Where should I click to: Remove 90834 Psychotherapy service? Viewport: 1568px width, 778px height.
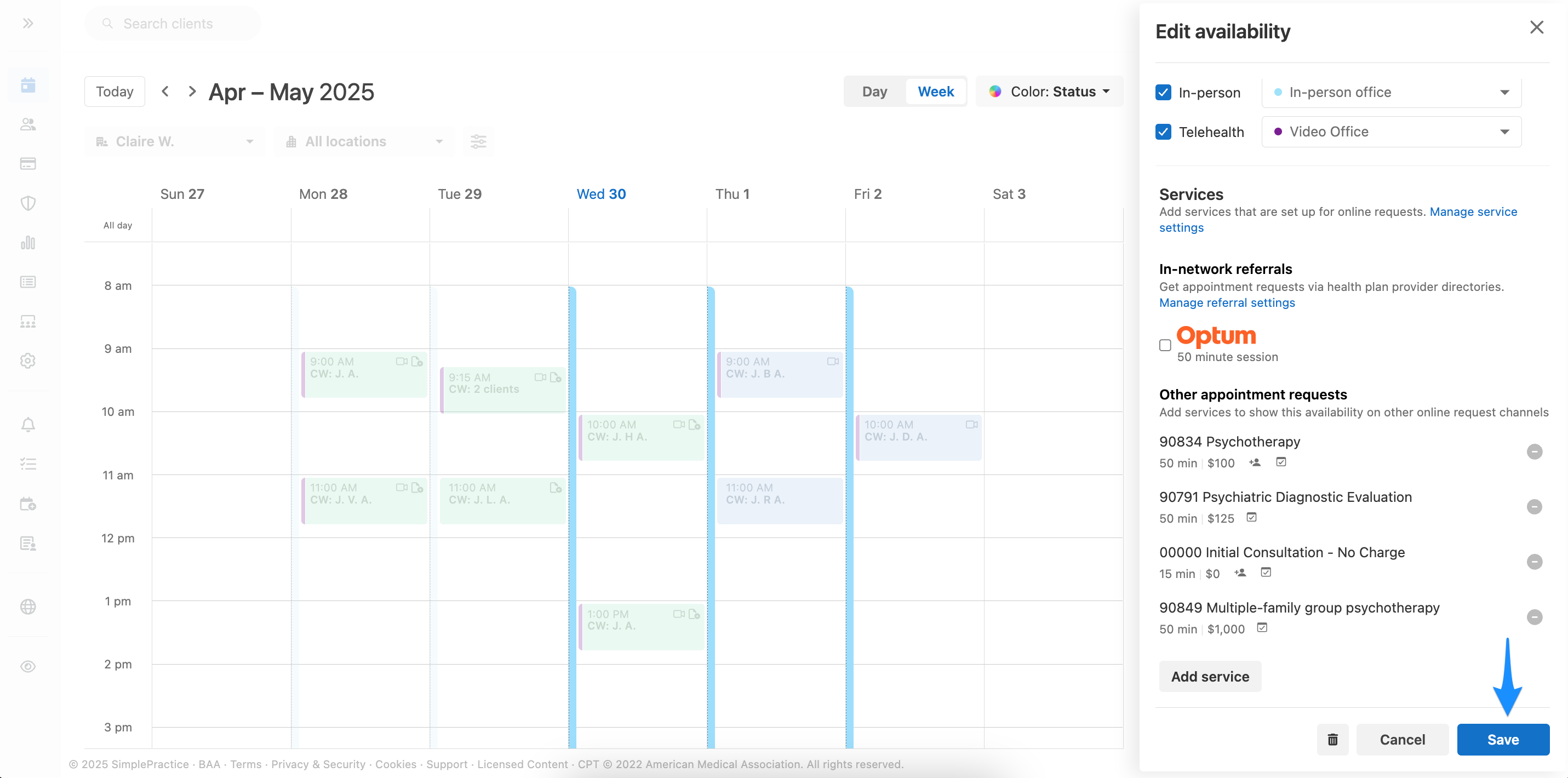tap(1535, 451)
